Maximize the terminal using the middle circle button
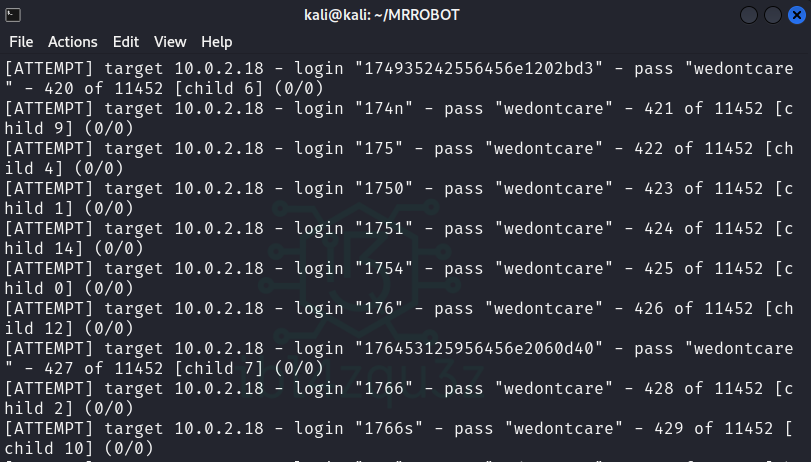The height and width of the screenshot is (462, 811). 773,15
